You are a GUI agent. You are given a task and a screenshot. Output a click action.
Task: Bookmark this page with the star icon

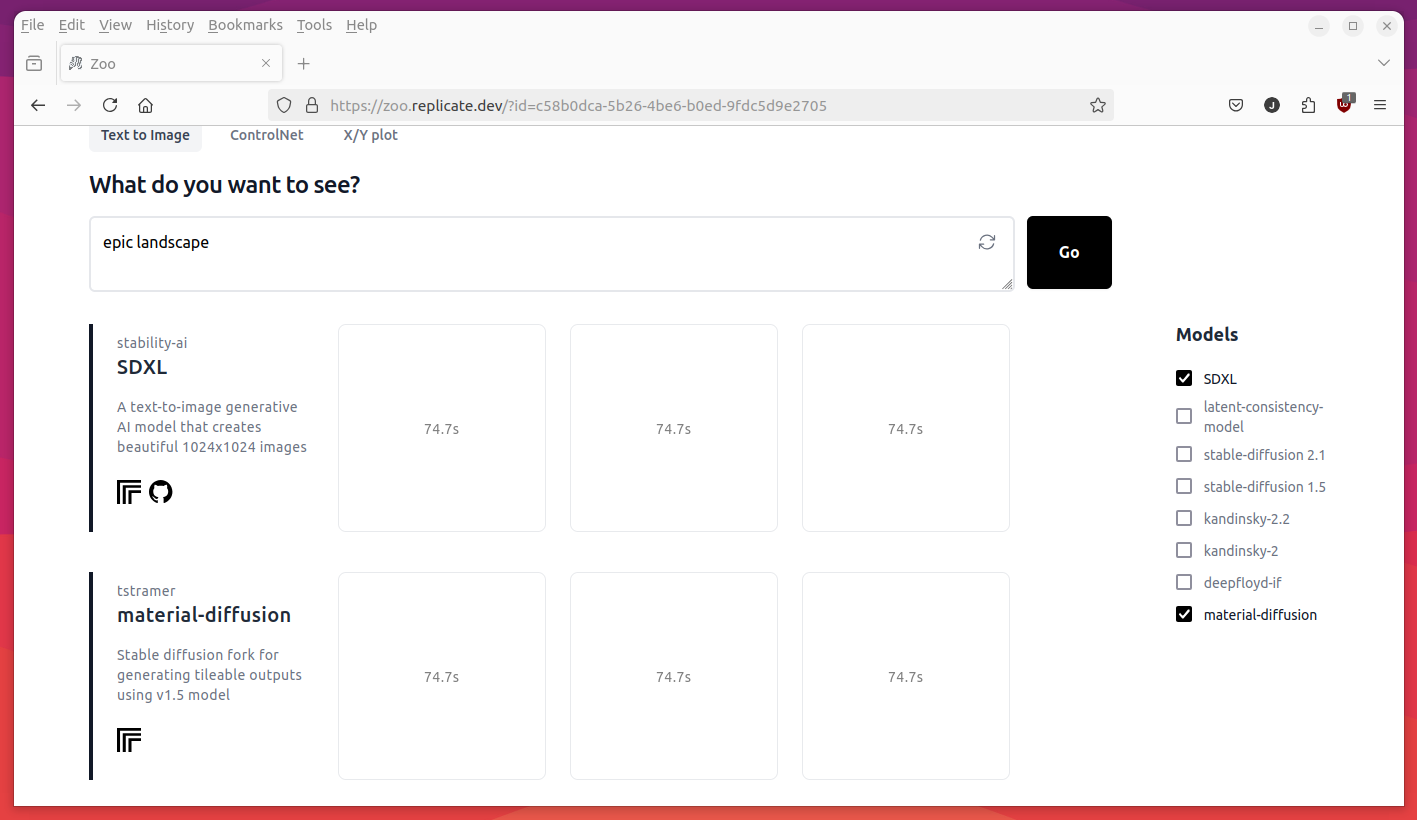click(x=1097, y=105)
